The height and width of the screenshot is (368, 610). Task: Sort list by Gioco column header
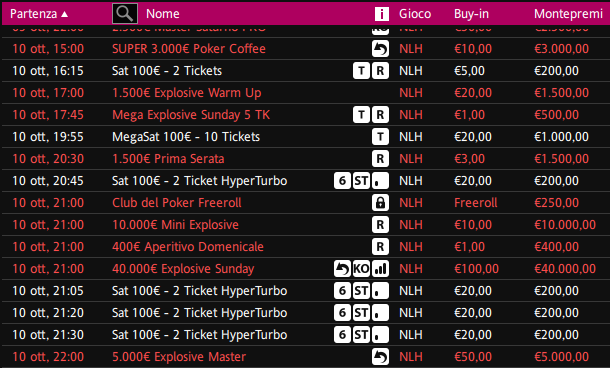pyautogui.click(x=415, y=14)
